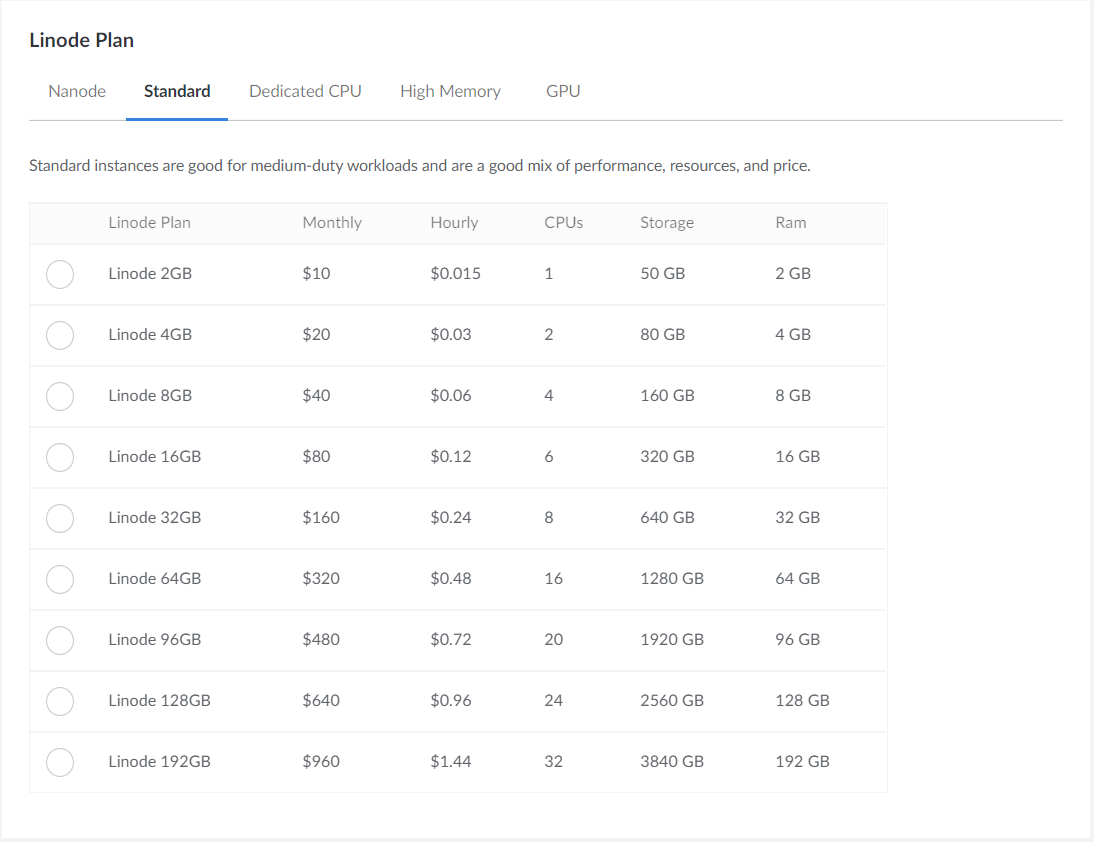Click the Monthly column header
The height and width of the screenshot is (842, 1094).
(332, 223)
